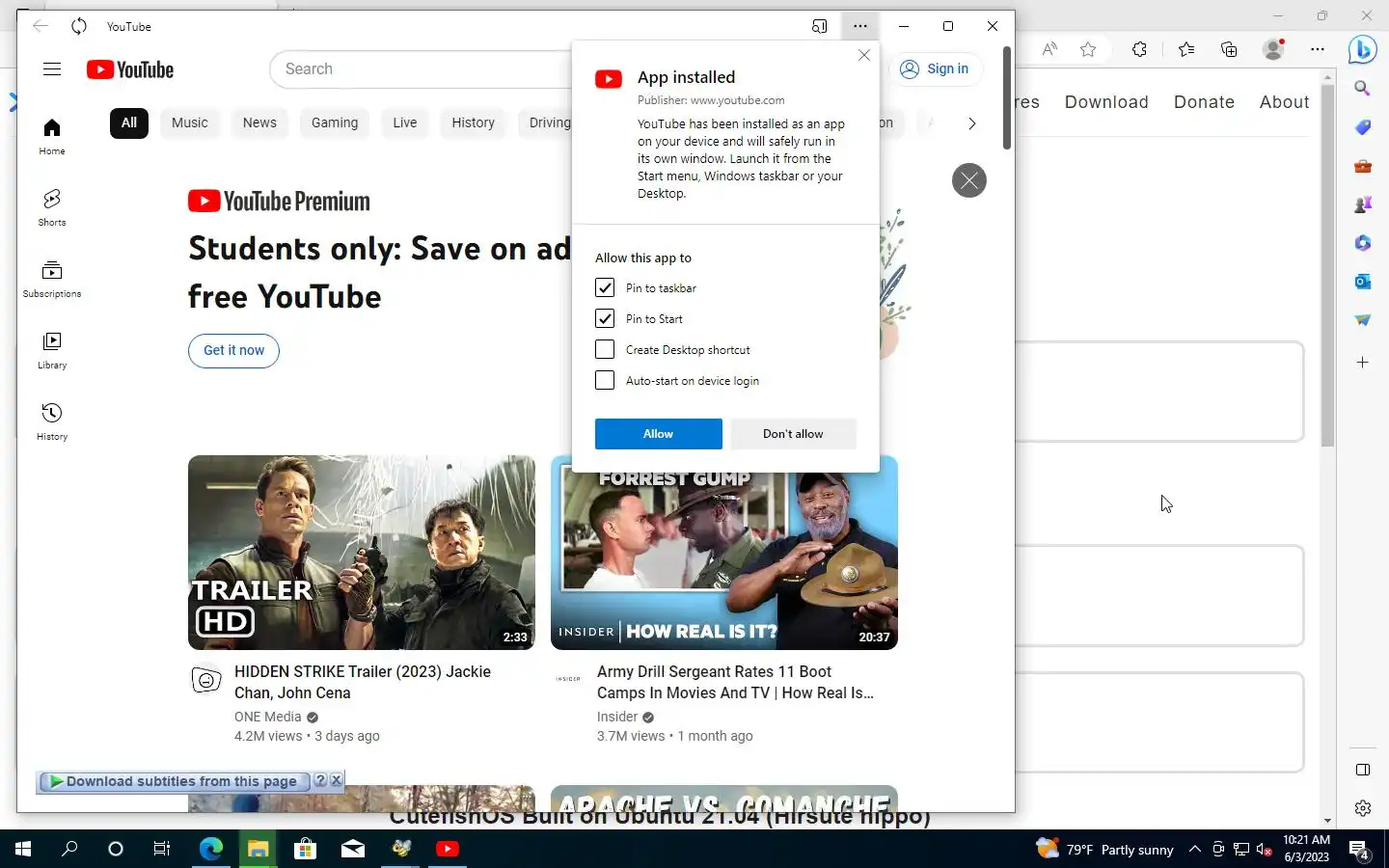Select the Gaming filter chip
This screenshot has width=1389, height=868.
(x=335, y=122)
